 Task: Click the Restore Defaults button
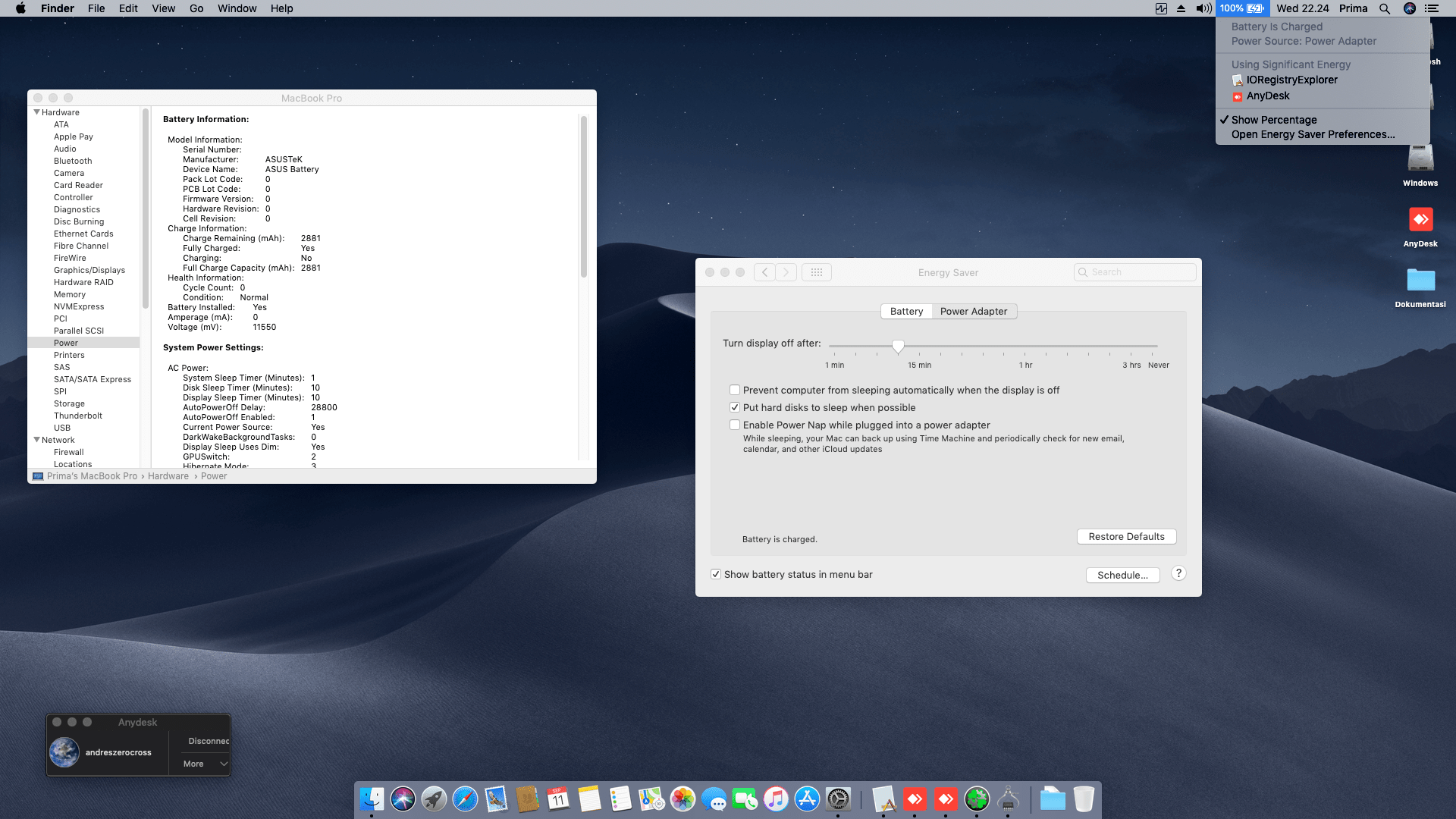click(1126, 536)
